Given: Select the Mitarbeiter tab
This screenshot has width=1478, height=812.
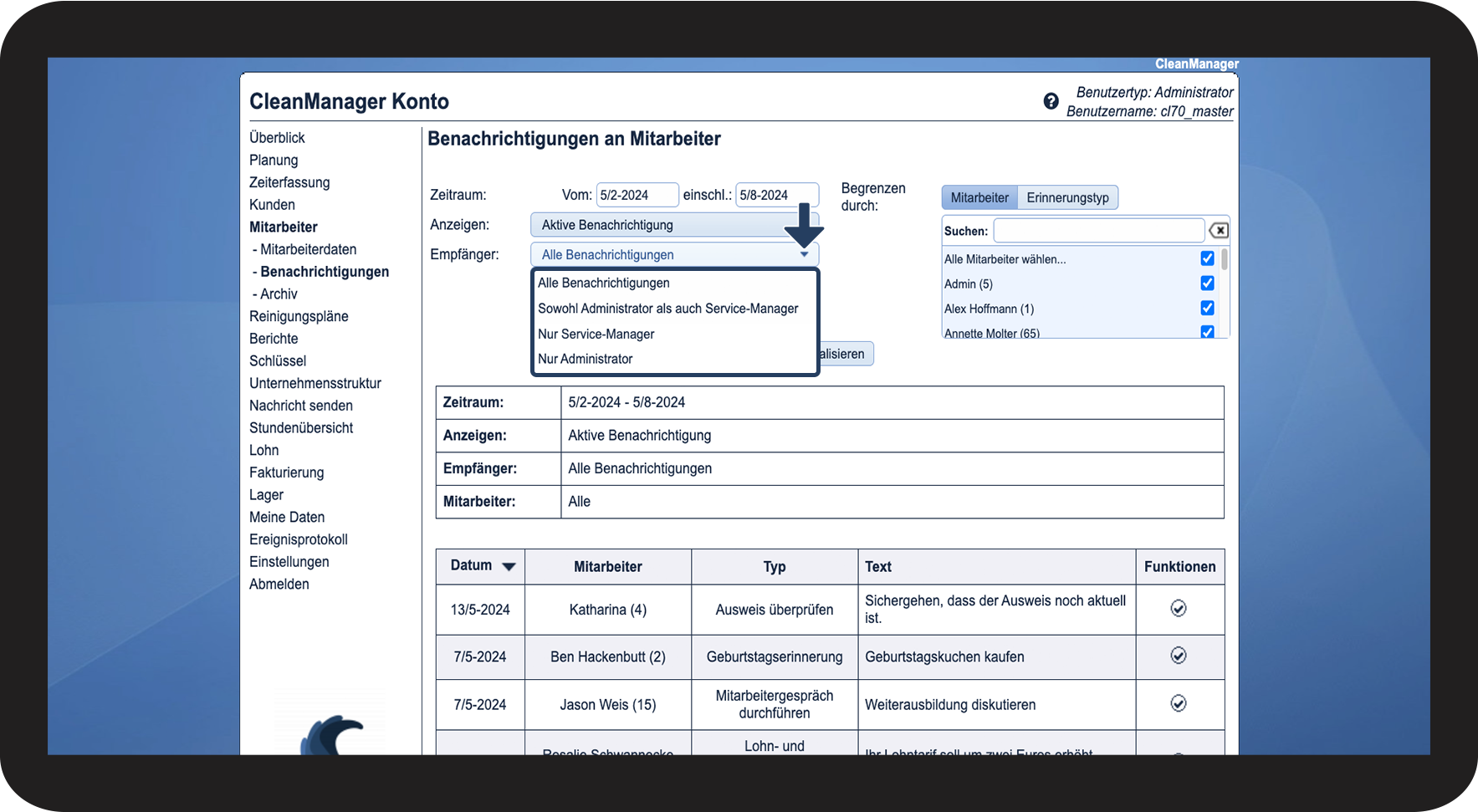Looking at the screenshot, I should (x=979, y=197).
